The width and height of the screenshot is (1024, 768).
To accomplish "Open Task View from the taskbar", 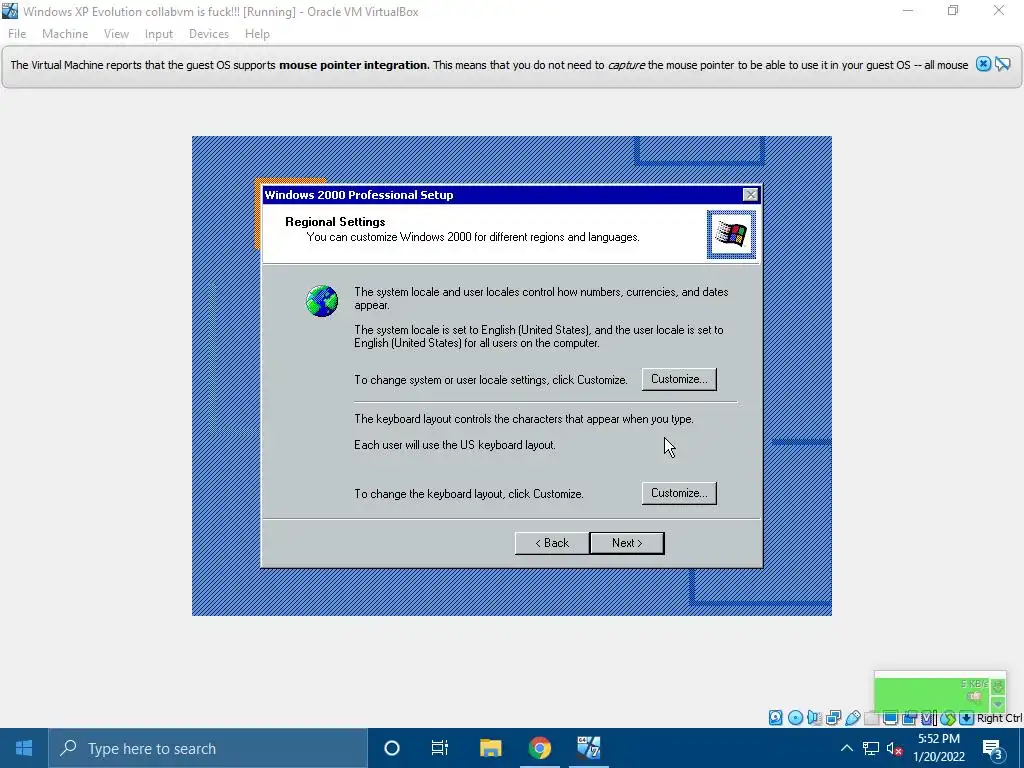I will (x=440, y=748).
